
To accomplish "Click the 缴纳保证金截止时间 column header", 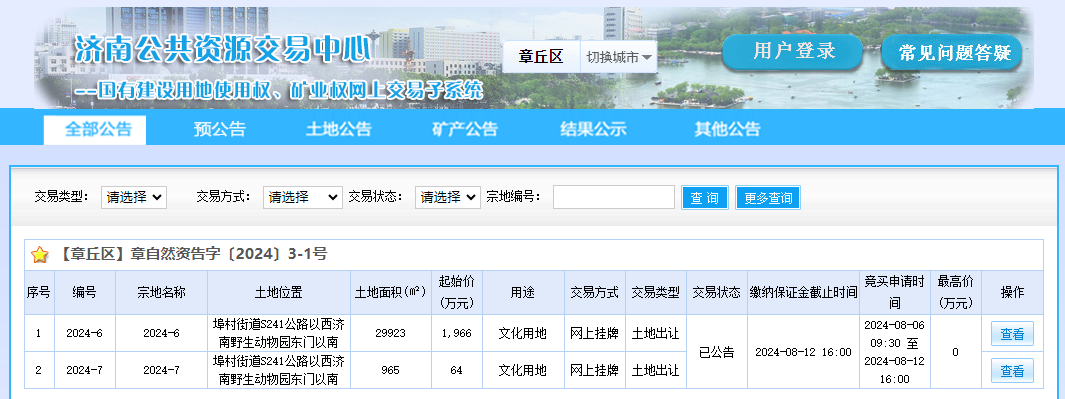I will 803,292.
